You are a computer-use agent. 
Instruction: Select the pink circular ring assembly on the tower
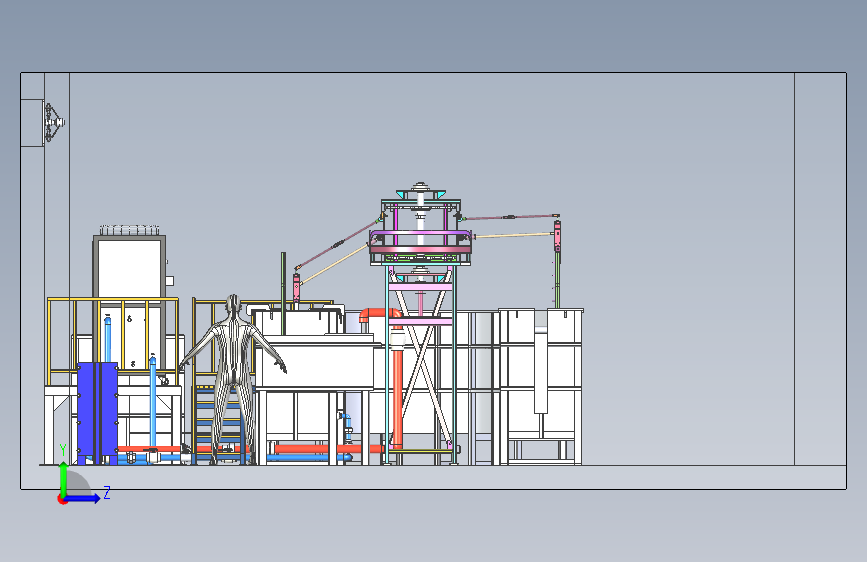pos(420,243)
